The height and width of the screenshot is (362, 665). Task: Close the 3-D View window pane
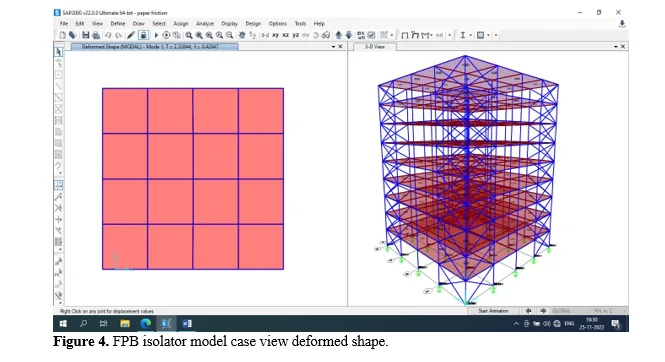click(x=623, y=47)
